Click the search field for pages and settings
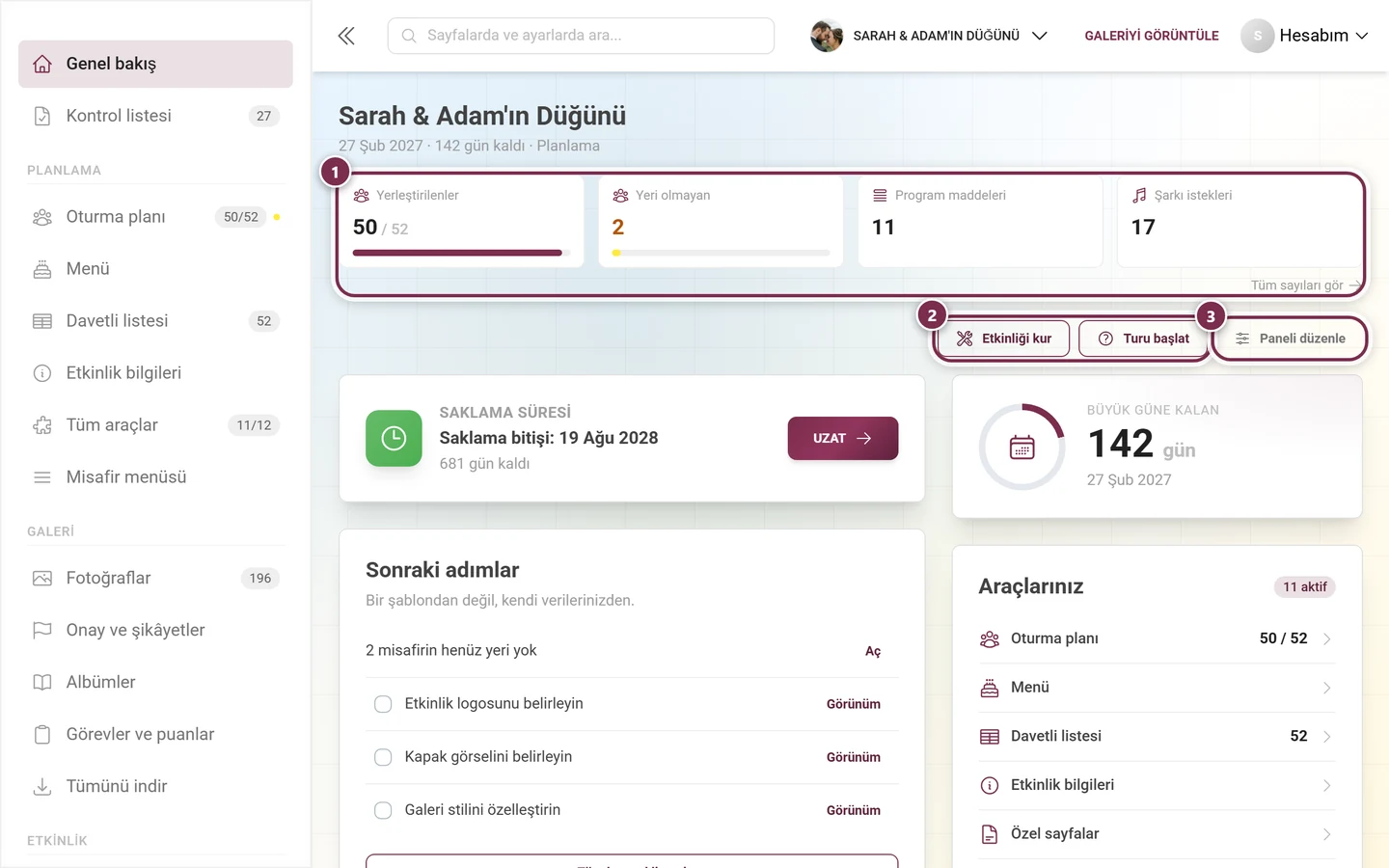The width and height of the screenshot is (1389, 868). tap(581, 36)
